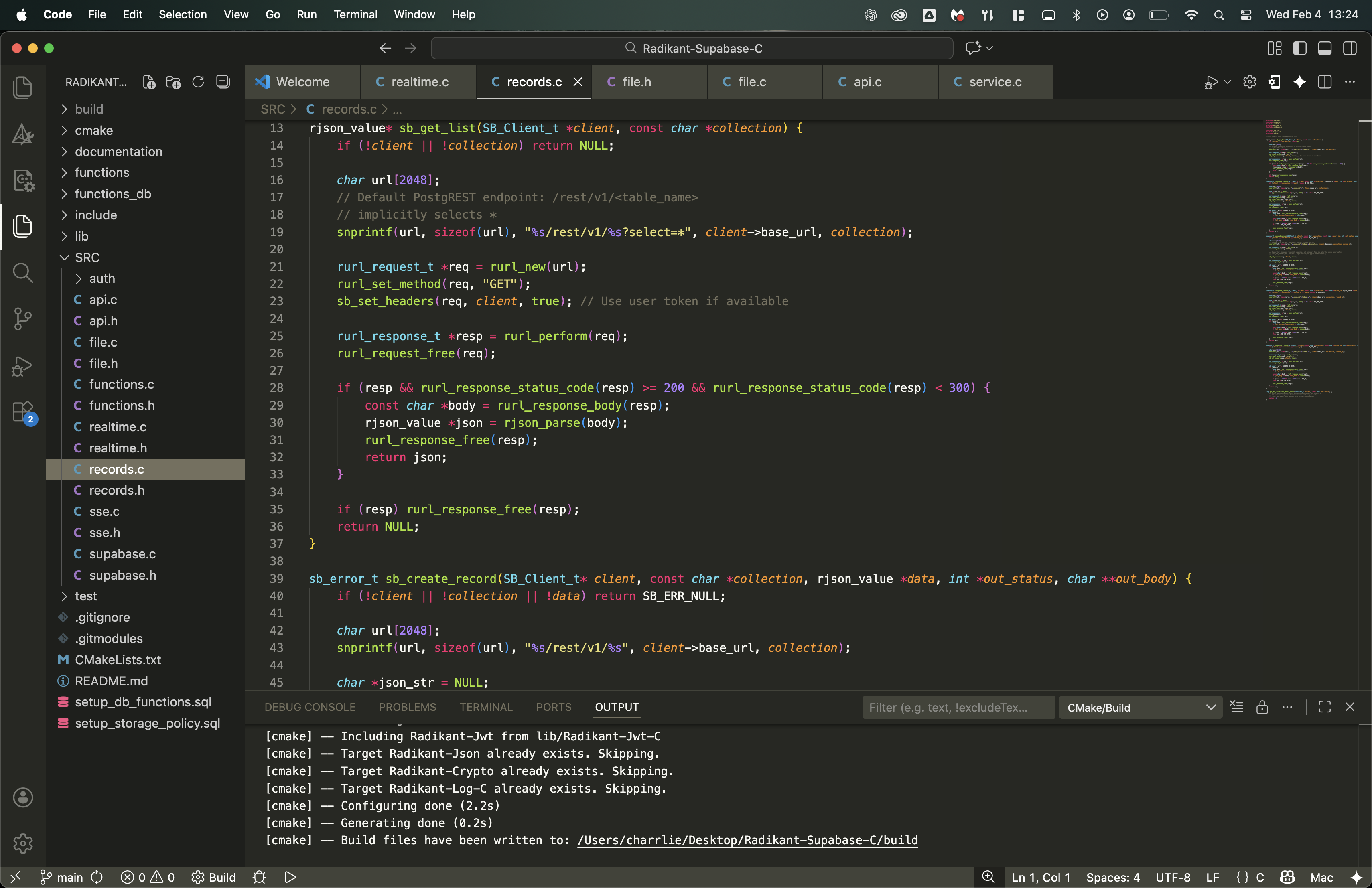The image size is (1372, 888).
Task: Click the main branch in status bar
Action: (x=62, y=877)
